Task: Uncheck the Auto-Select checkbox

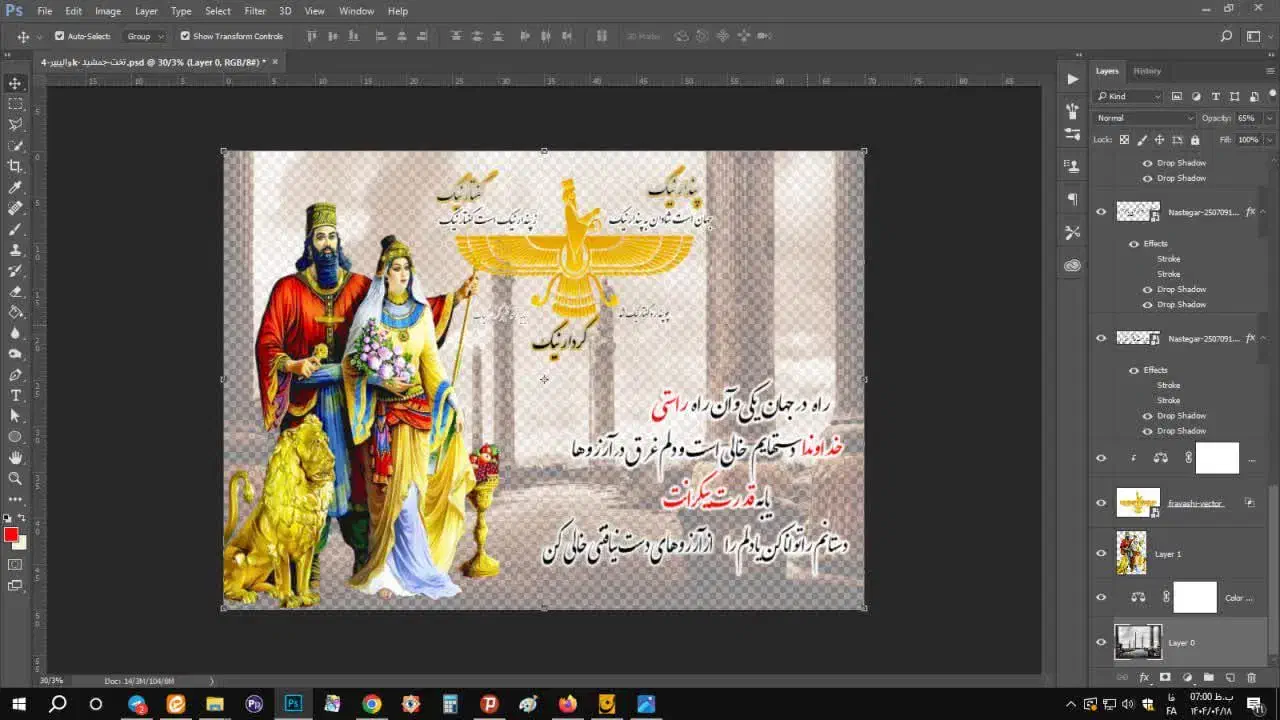Action: [59, 36]
